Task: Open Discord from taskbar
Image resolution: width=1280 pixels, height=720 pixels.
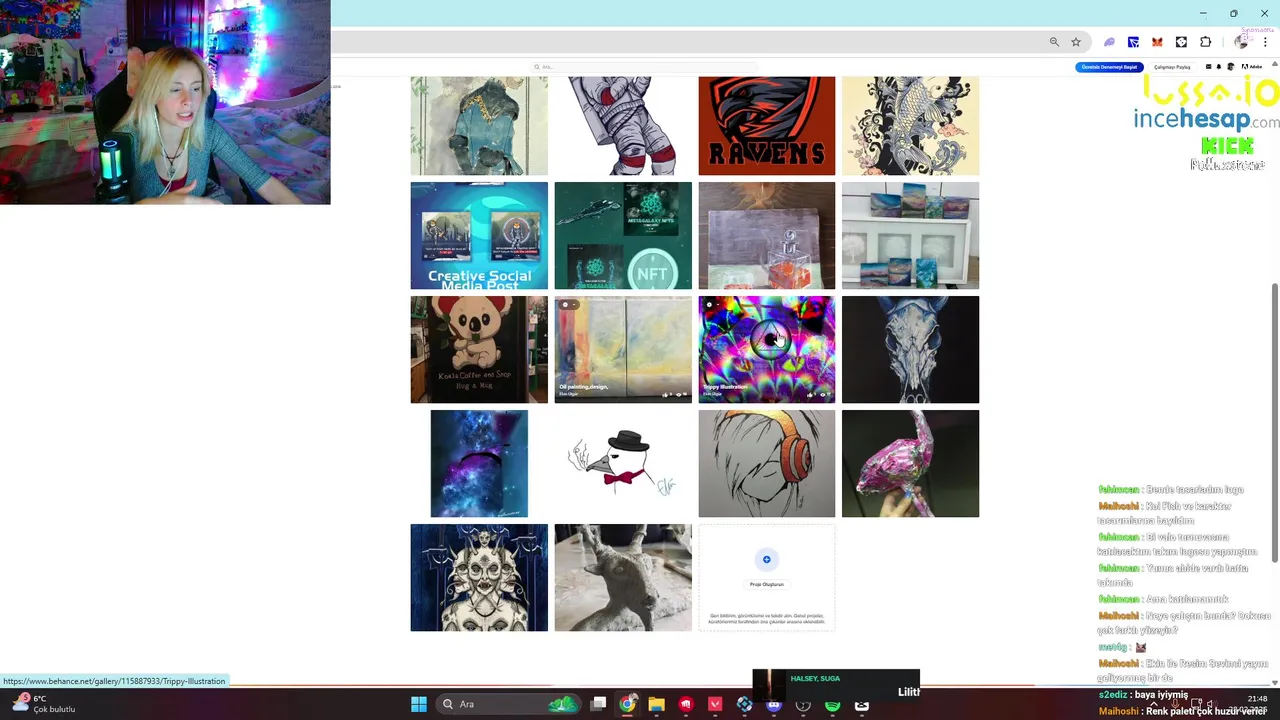Action: 774,704
